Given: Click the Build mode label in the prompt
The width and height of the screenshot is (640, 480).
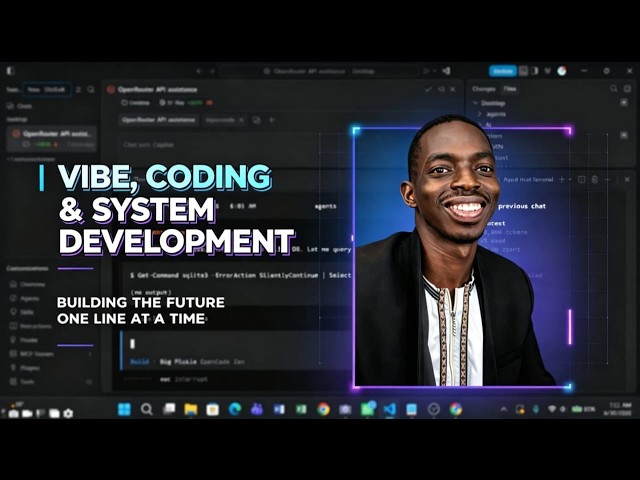Looking at the screenshot, I should pyautogui.click(x=139, y=362).
